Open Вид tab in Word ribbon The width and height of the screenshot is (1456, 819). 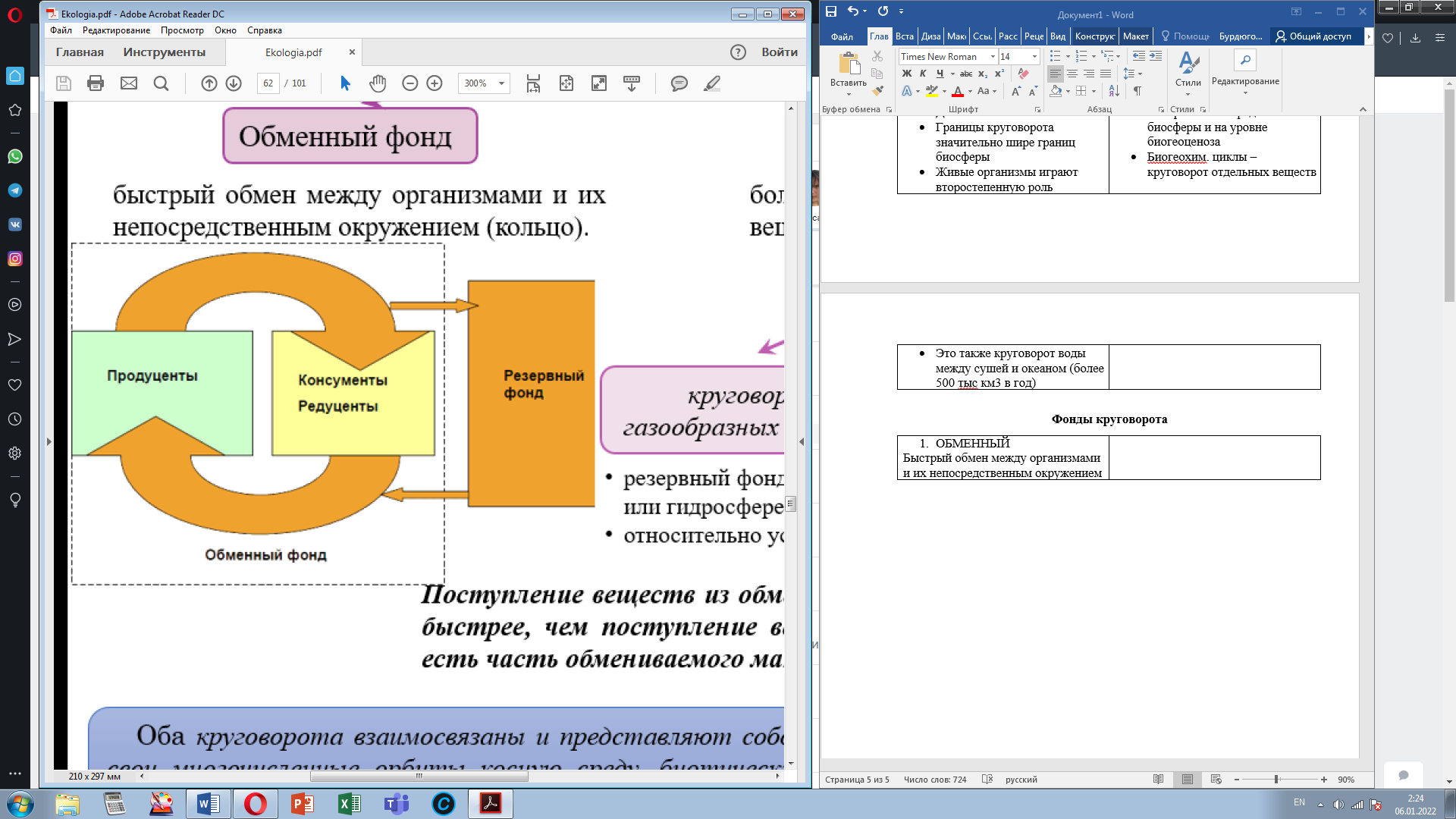1058,36
